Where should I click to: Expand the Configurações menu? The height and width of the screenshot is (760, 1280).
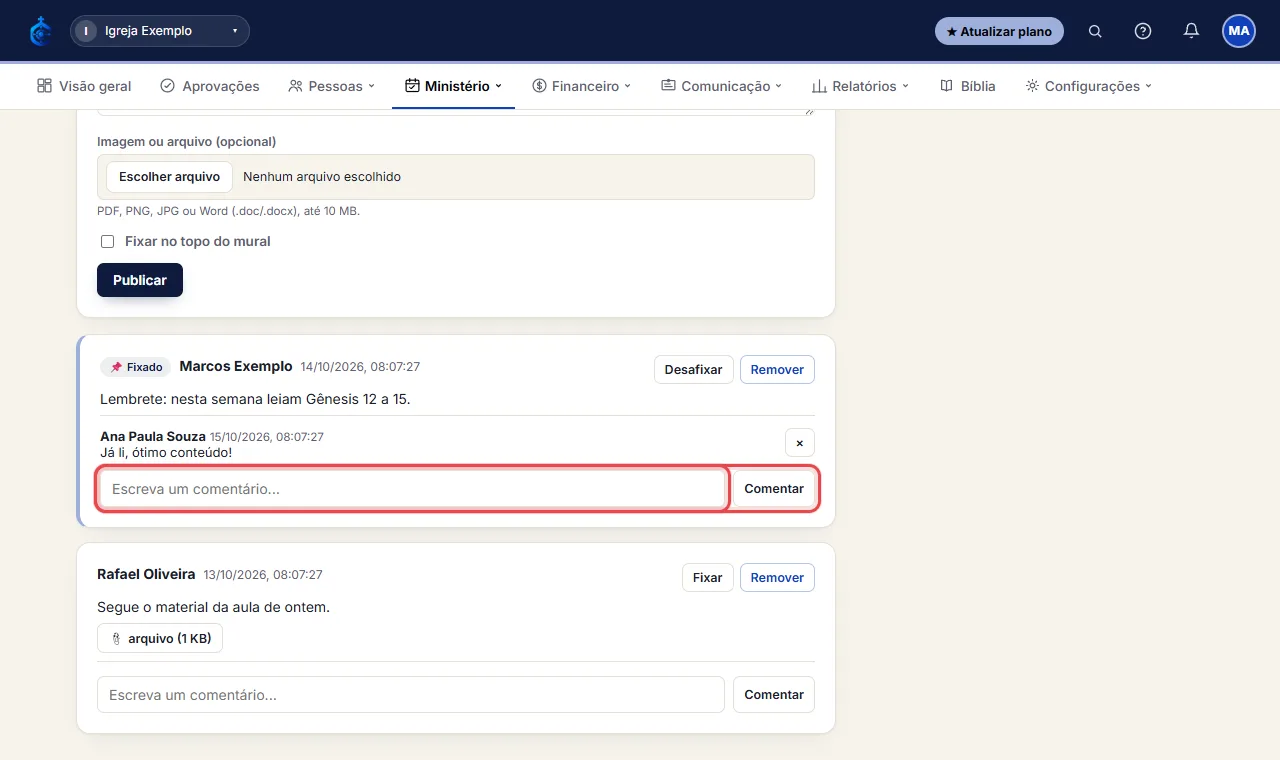pyautogui.click(x=1089, y=86)
